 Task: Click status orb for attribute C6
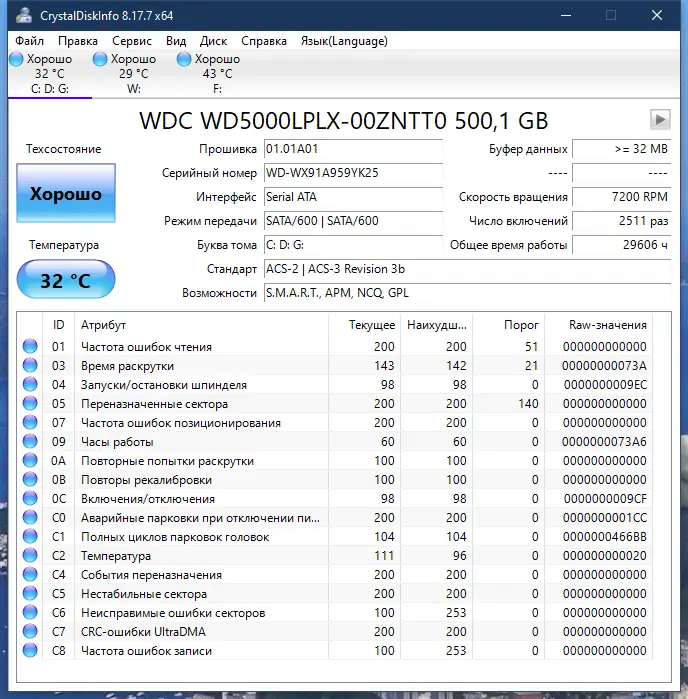[30, 612]
